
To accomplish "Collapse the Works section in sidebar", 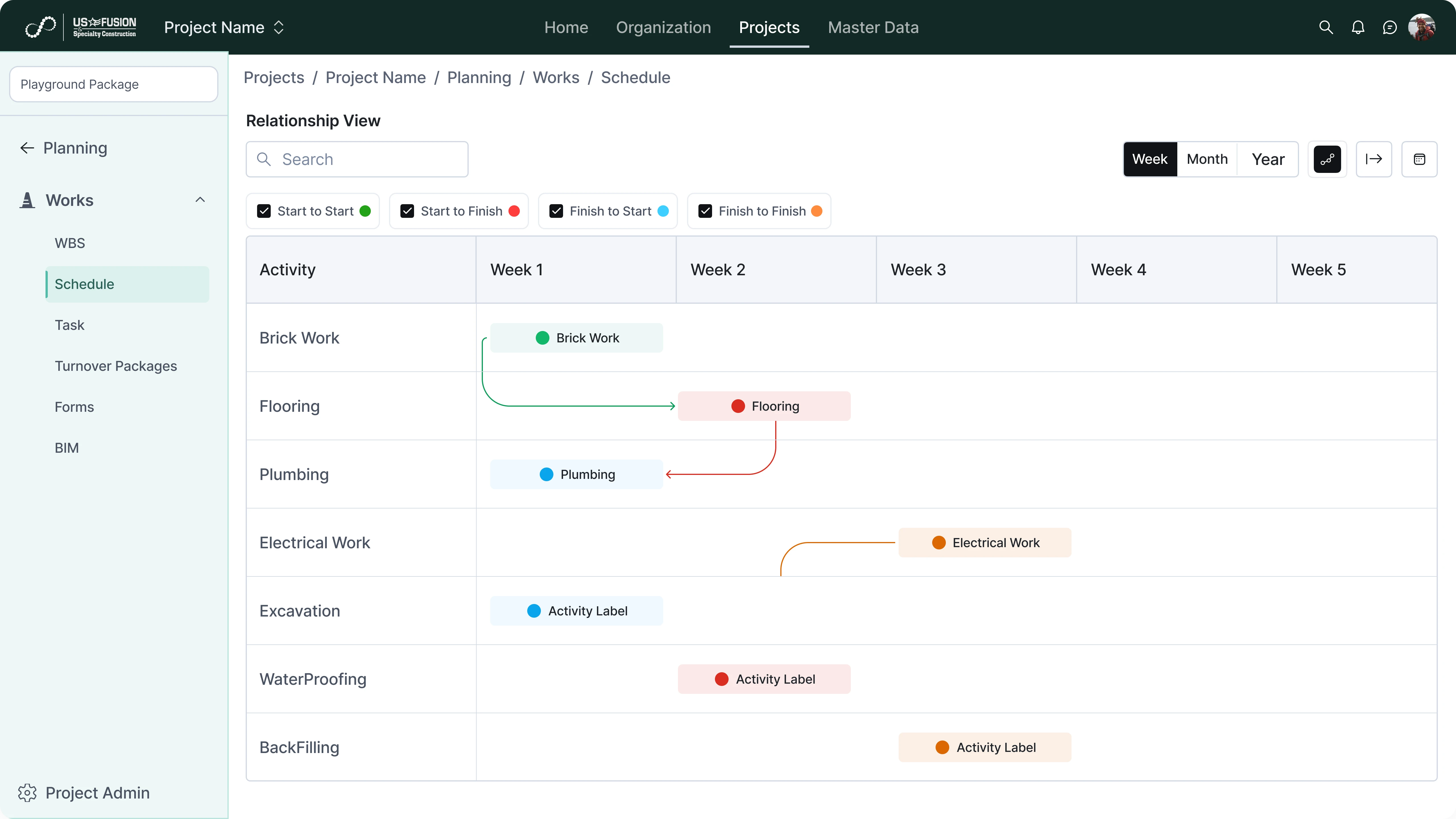I will click(200, 200).
